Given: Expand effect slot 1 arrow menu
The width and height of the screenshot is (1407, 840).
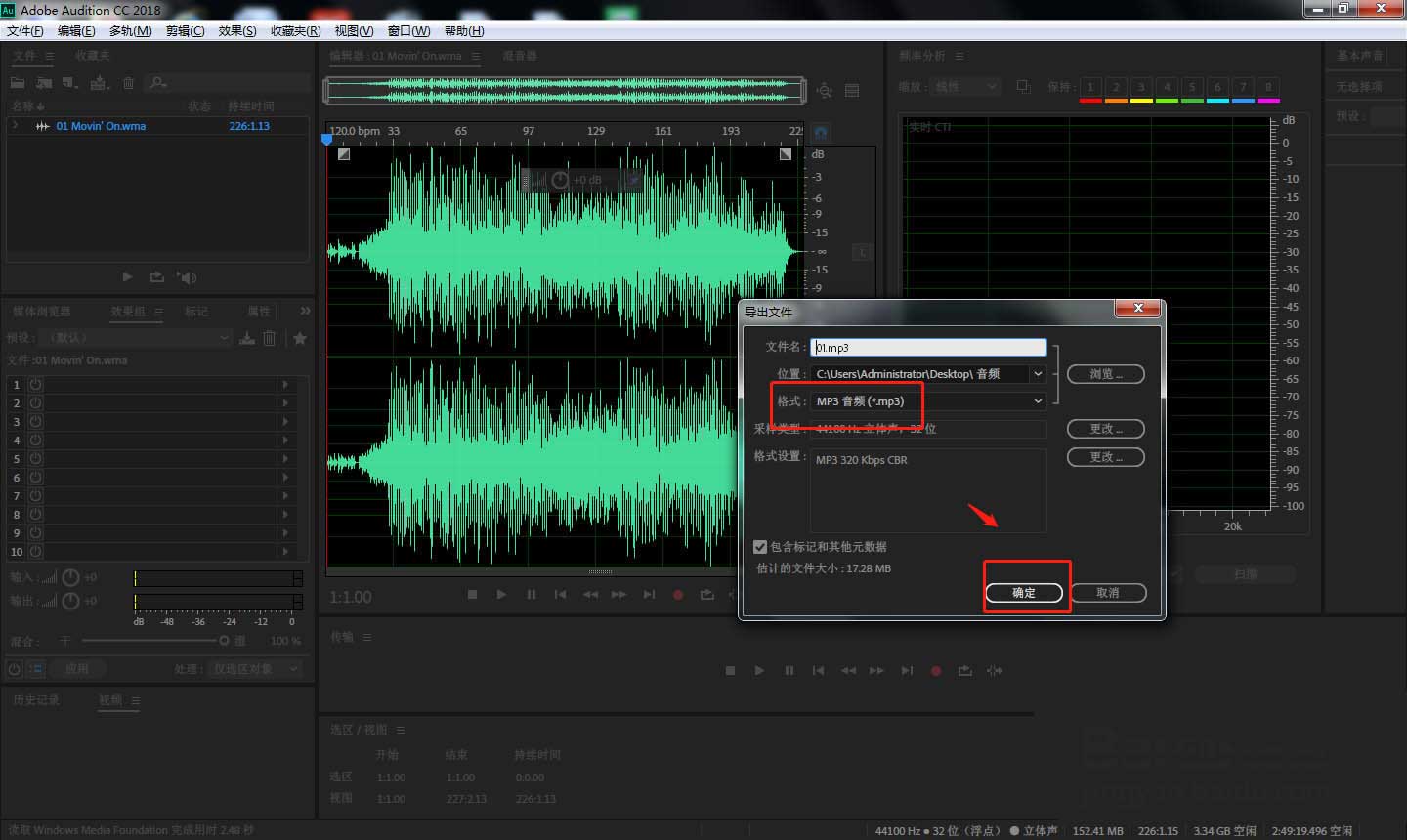Looking at the screenshot, I should tap(285, 385).
